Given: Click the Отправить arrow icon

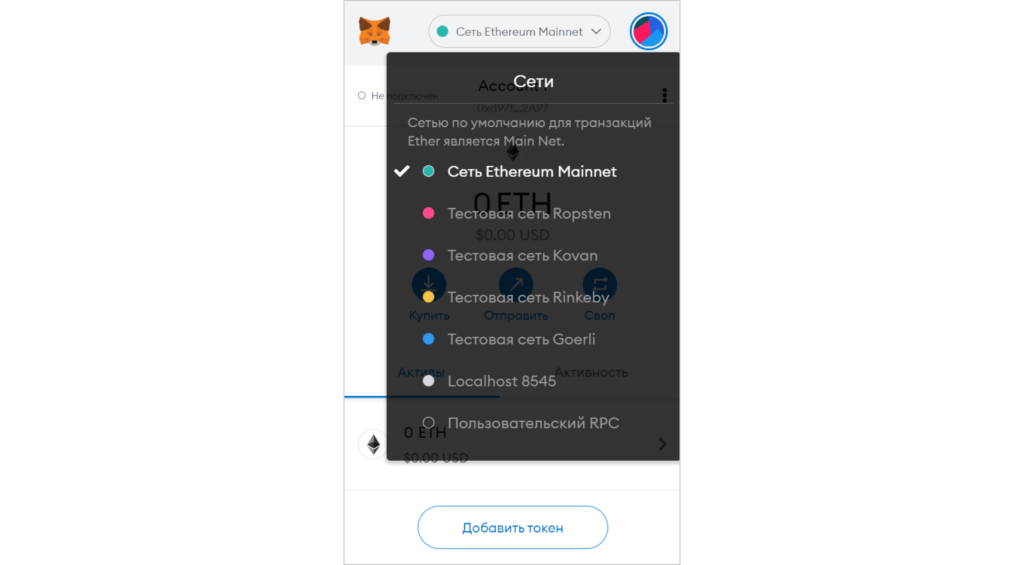Looking at the screenshot, I should [516, 284].
